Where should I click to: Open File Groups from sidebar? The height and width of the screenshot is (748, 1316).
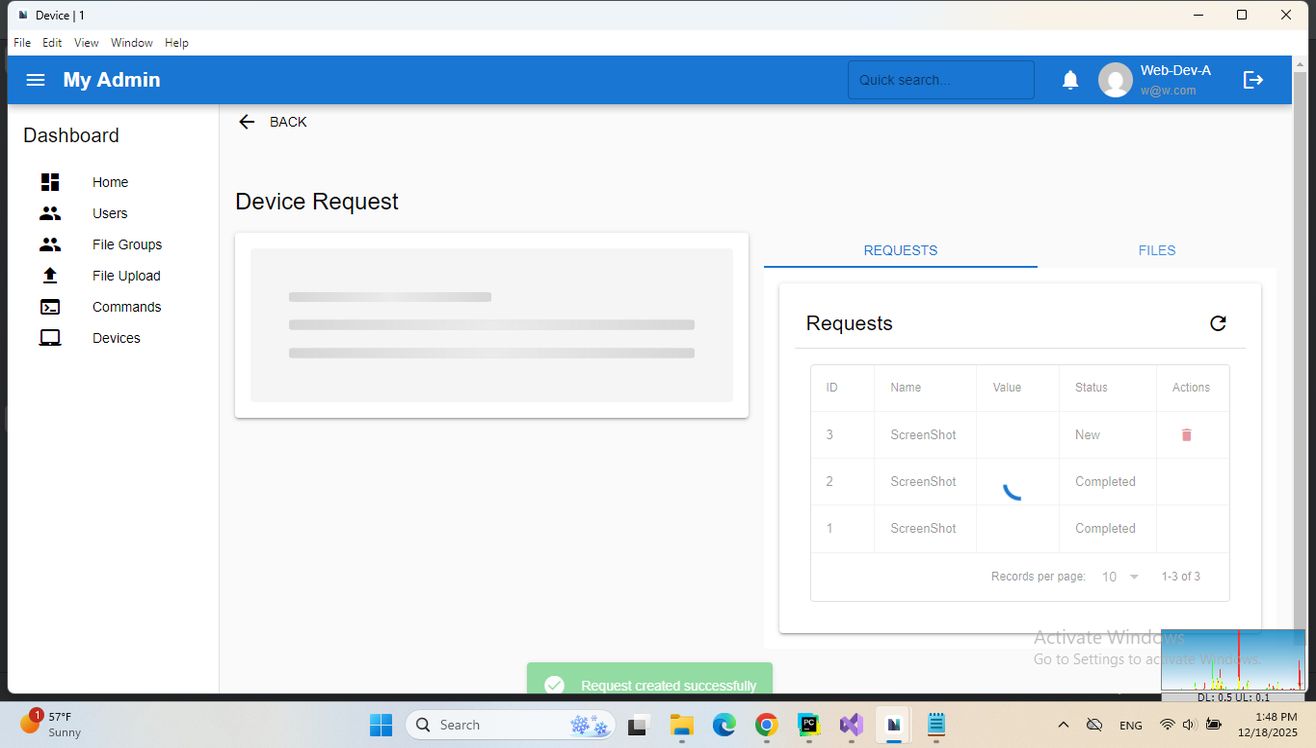(127, 245)
